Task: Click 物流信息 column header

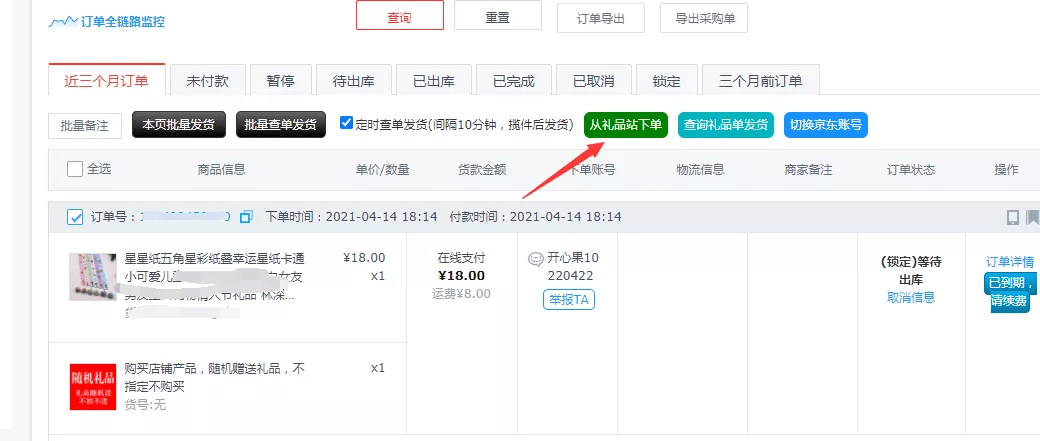Action: pos(700,169)
